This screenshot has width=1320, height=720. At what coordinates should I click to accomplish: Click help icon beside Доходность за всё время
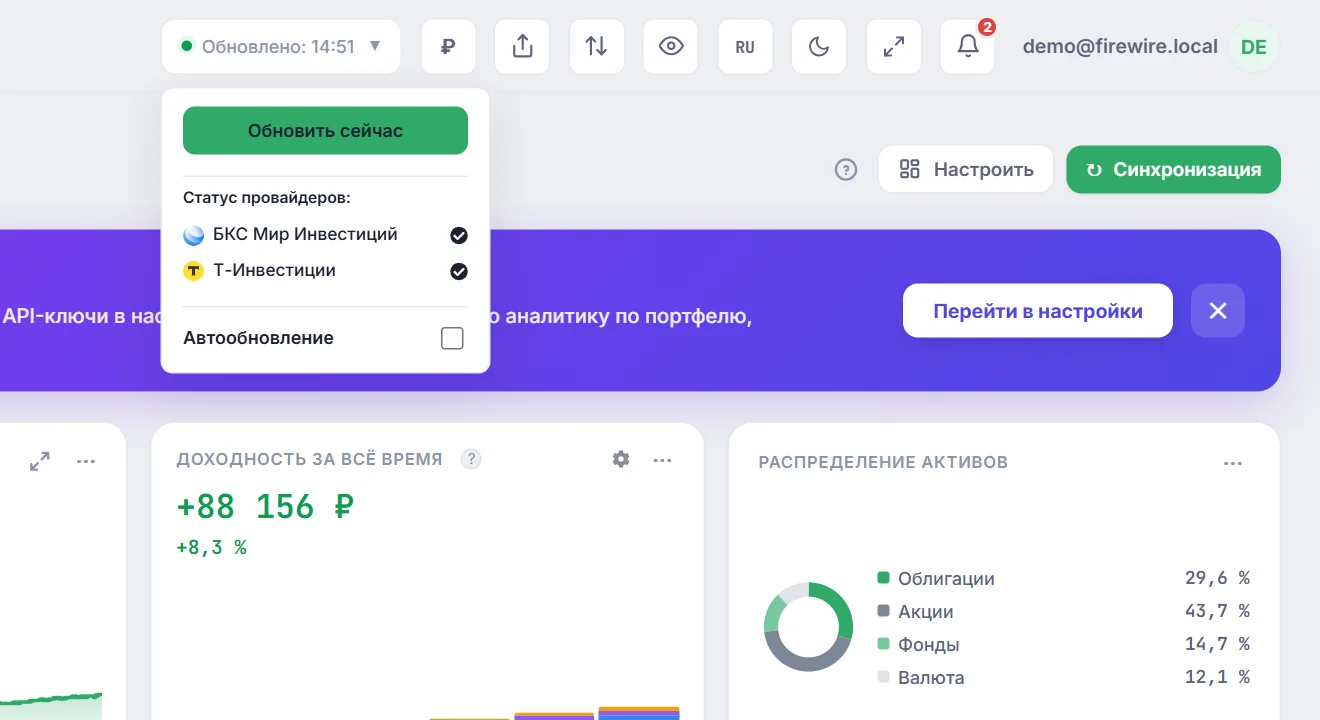pyautogui.click(x=471, y=459)
